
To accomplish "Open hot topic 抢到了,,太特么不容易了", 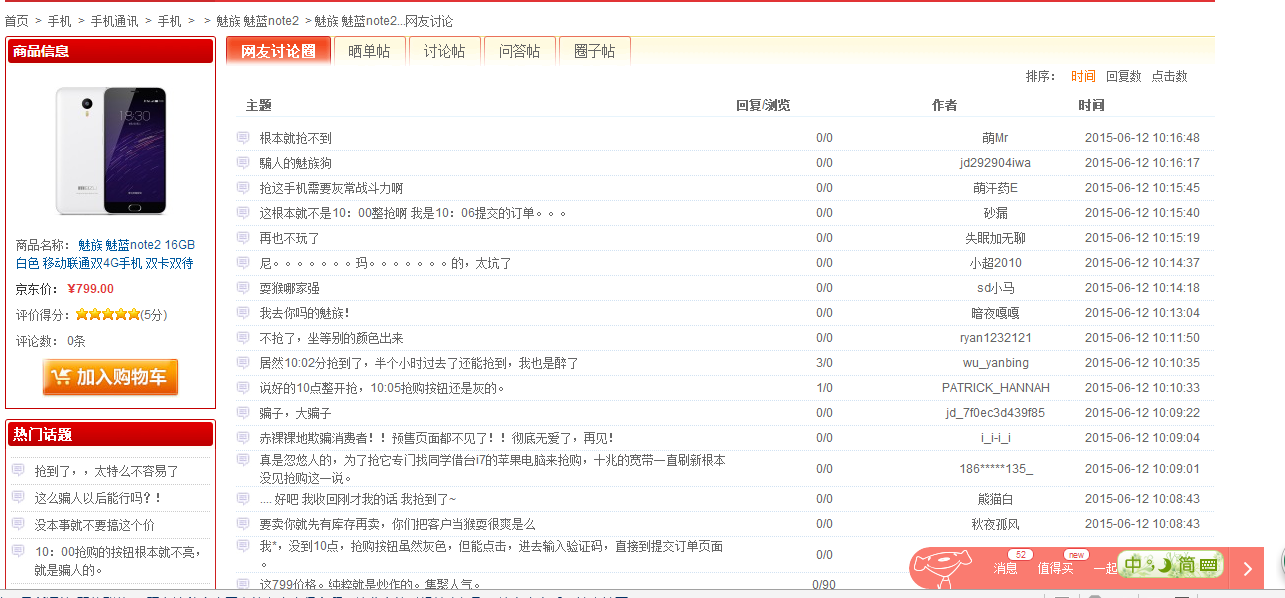I will click(107, 471).
